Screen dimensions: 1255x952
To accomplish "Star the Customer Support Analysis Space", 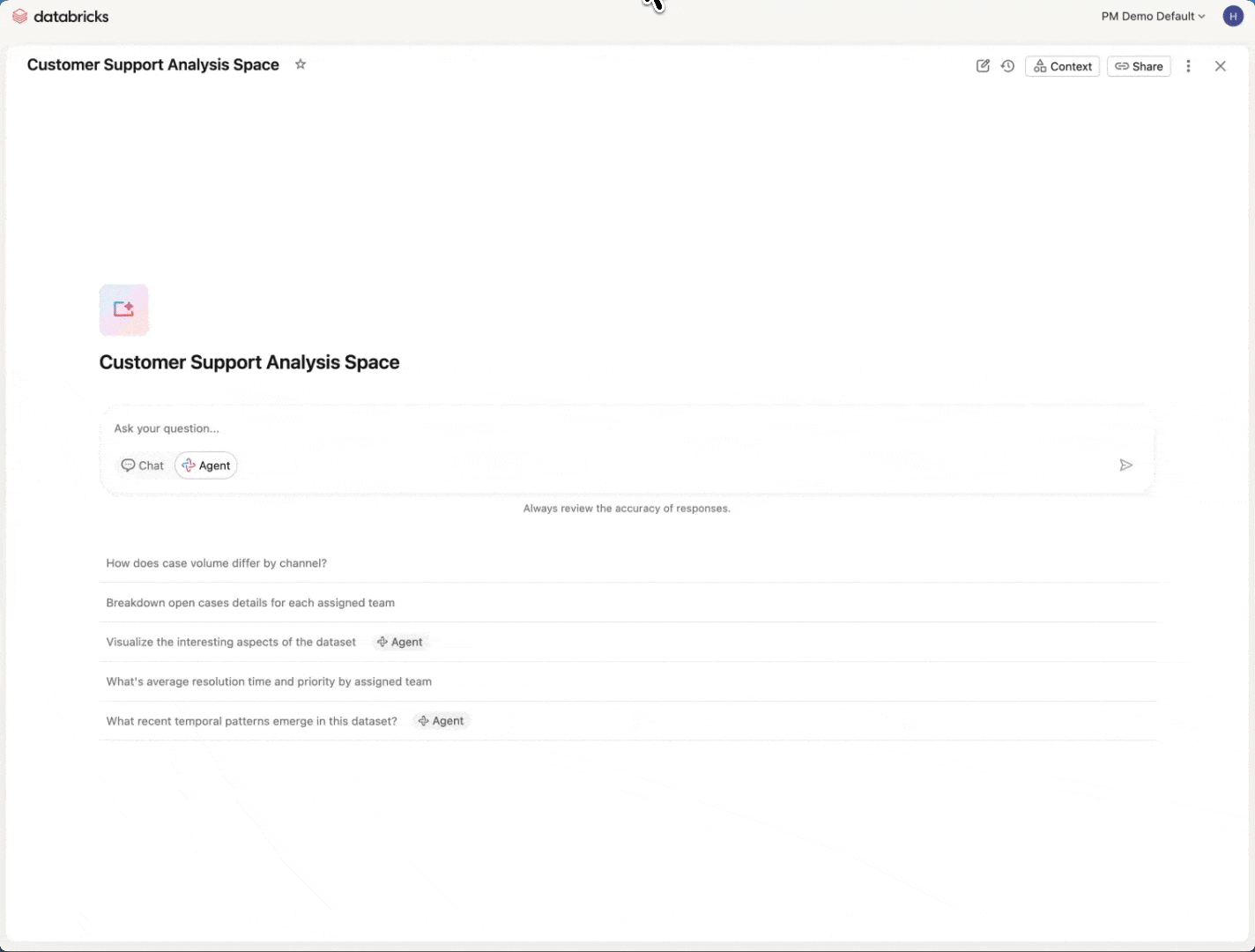I will (x=301, y=64).
